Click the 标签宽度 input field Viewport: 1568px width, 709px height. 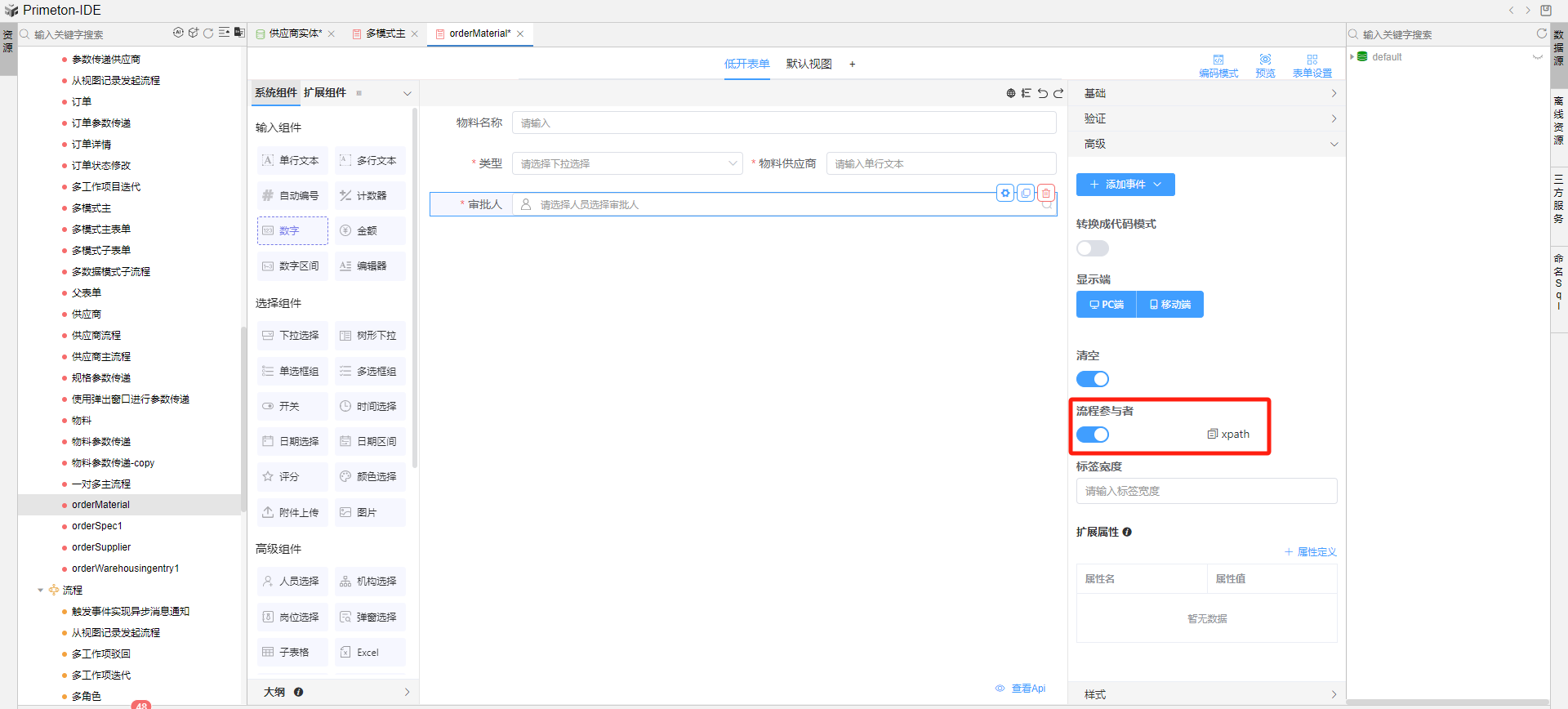[1205, 491]
